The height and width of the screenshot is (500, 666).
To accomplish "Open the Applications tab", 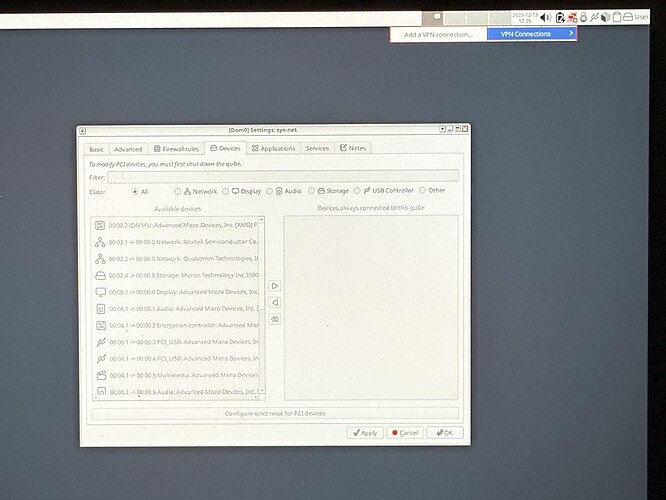I will tap(273, 148).
